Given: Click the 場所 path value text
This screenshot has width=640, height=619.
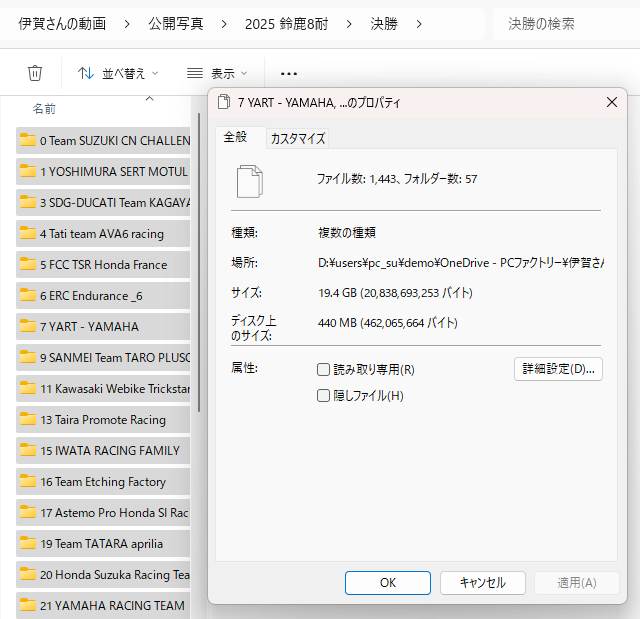Looking at the screenshot, I should coord(461,263).
